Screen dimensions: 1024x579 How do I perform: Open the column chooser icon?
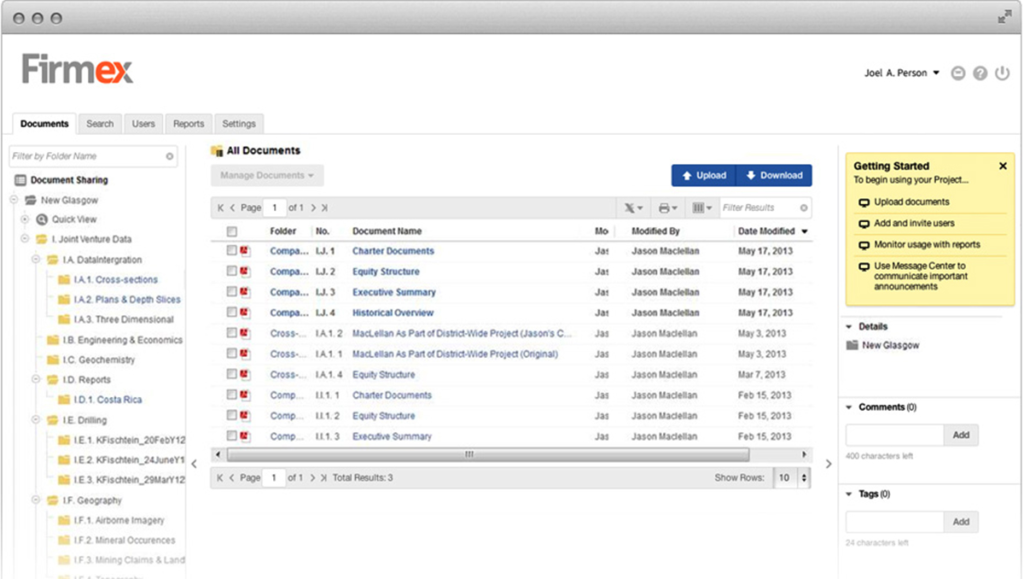click(x=702, y=208)
